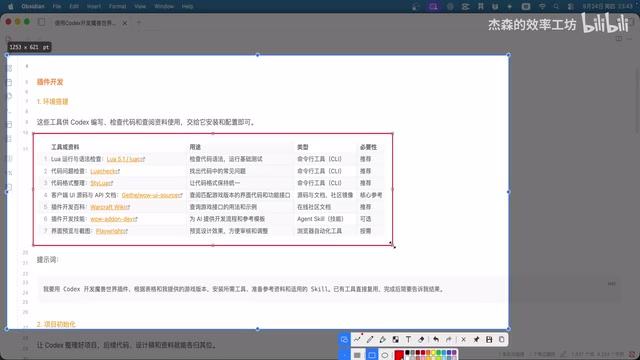This screenshot has height=360, width=640.
Task: Select the text annotation tool
Action: click(x=408, y=340)
